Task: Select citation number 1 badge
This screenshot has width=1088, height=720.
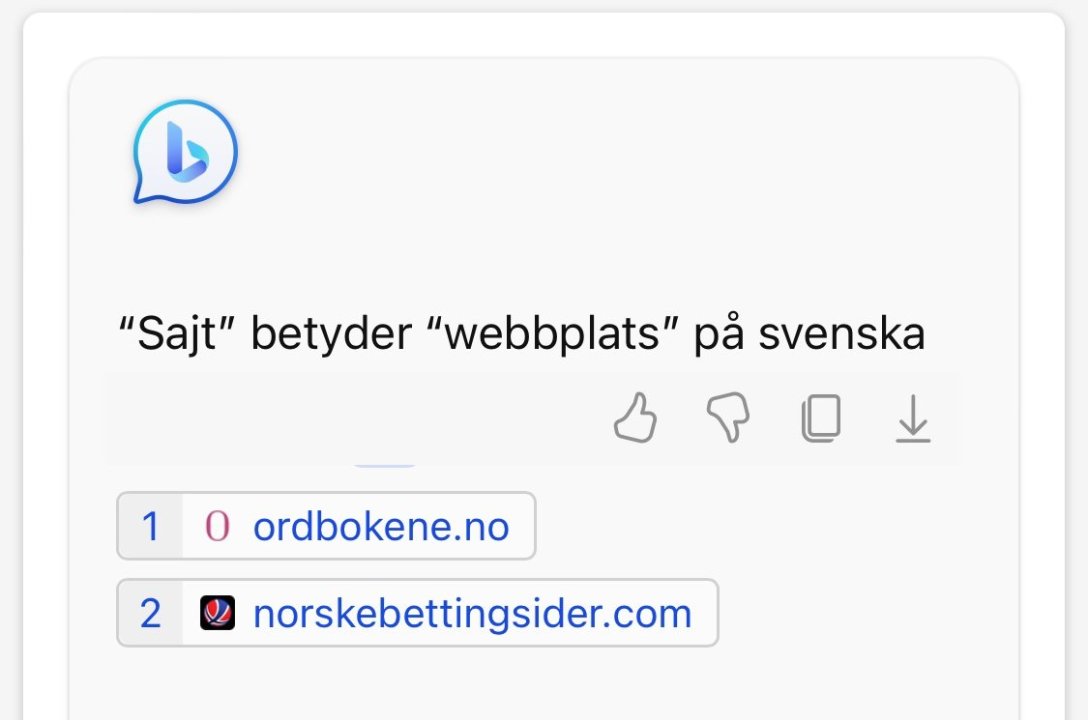Action: tap(150, 526)
